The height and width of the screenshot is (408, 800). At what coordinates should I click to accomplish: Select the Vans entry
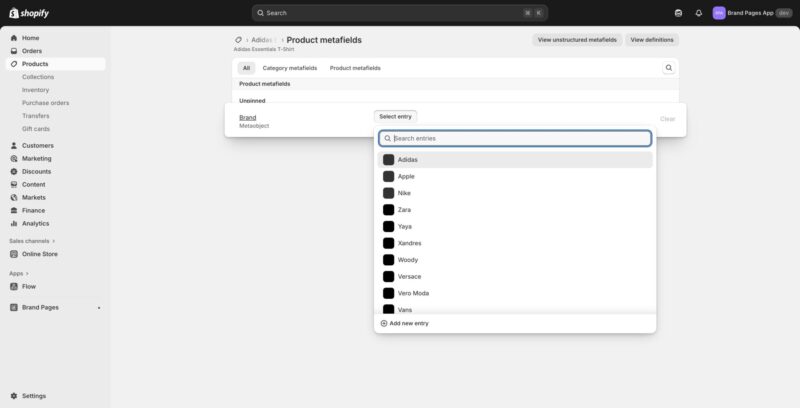click(x=515, y=309)
